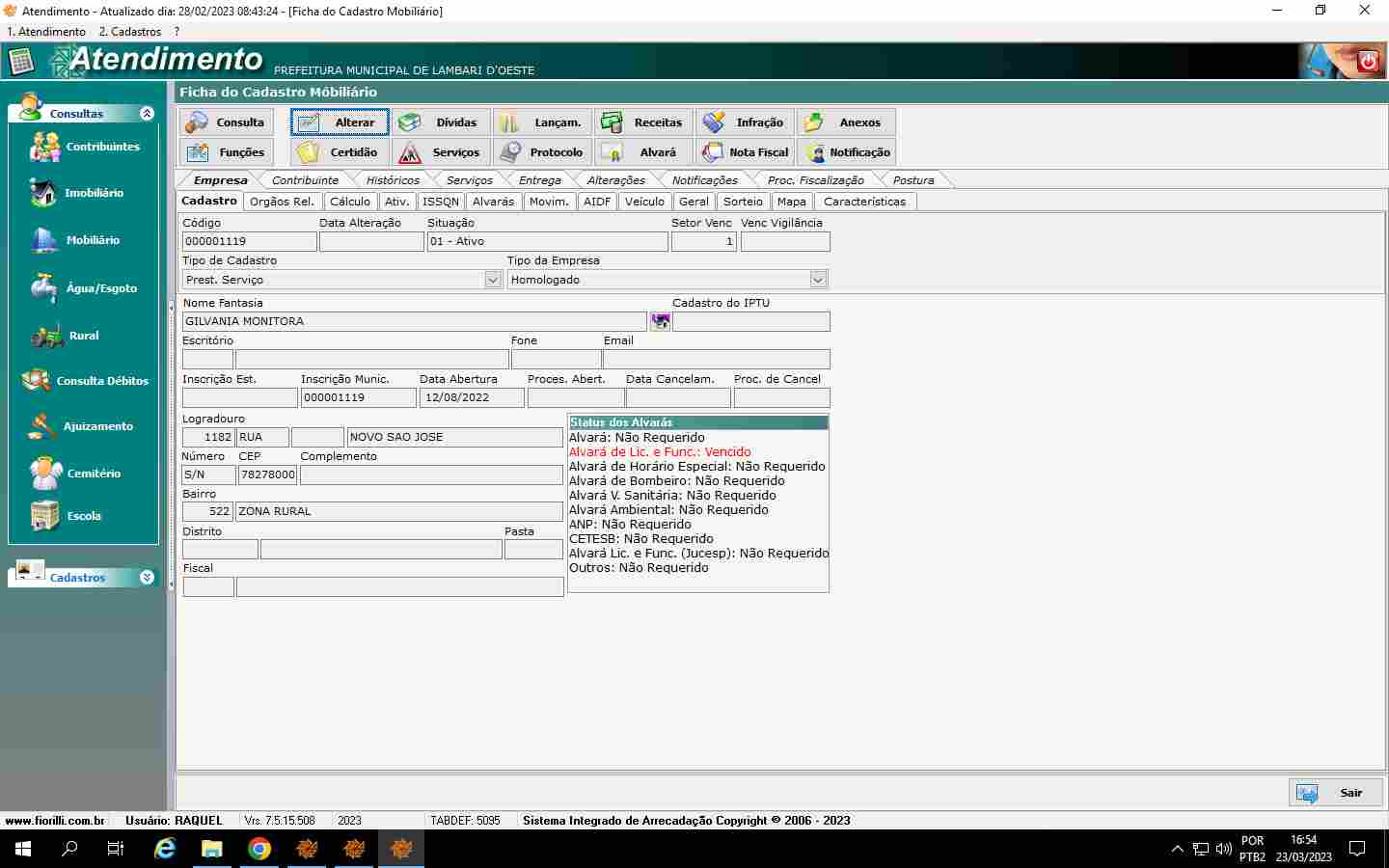
Task: Click the Certidão icon button
Action: (340, 152)
